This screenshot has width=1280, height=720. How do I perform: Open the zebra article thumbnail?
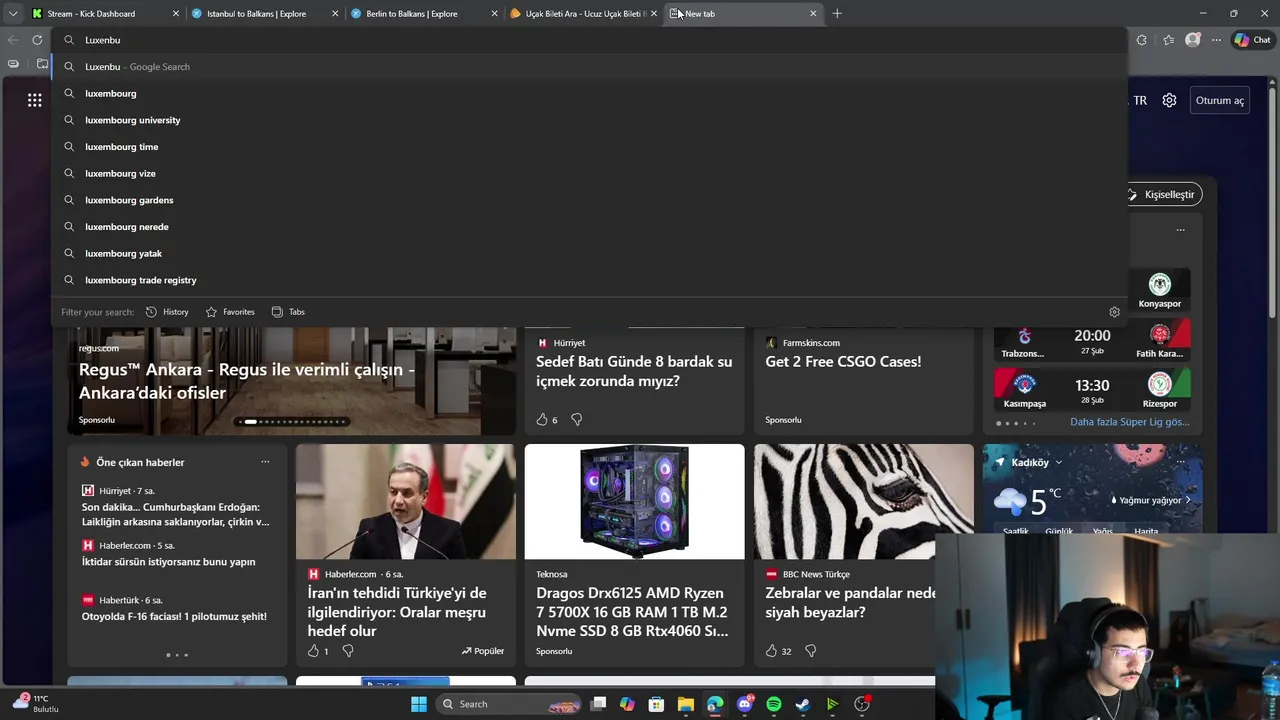click(863, 502)
